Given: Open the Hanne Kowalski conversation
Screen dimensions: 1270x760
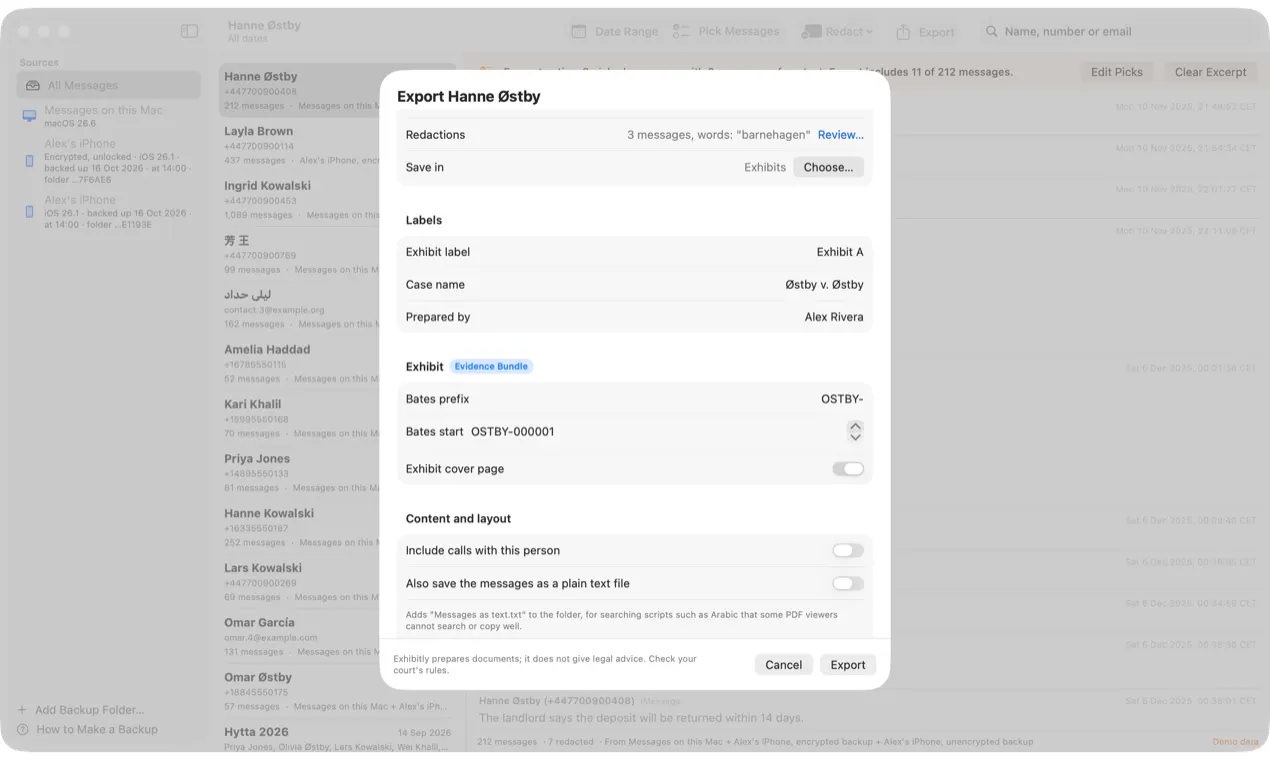Looking at the screenshot, I should [300, 527].
